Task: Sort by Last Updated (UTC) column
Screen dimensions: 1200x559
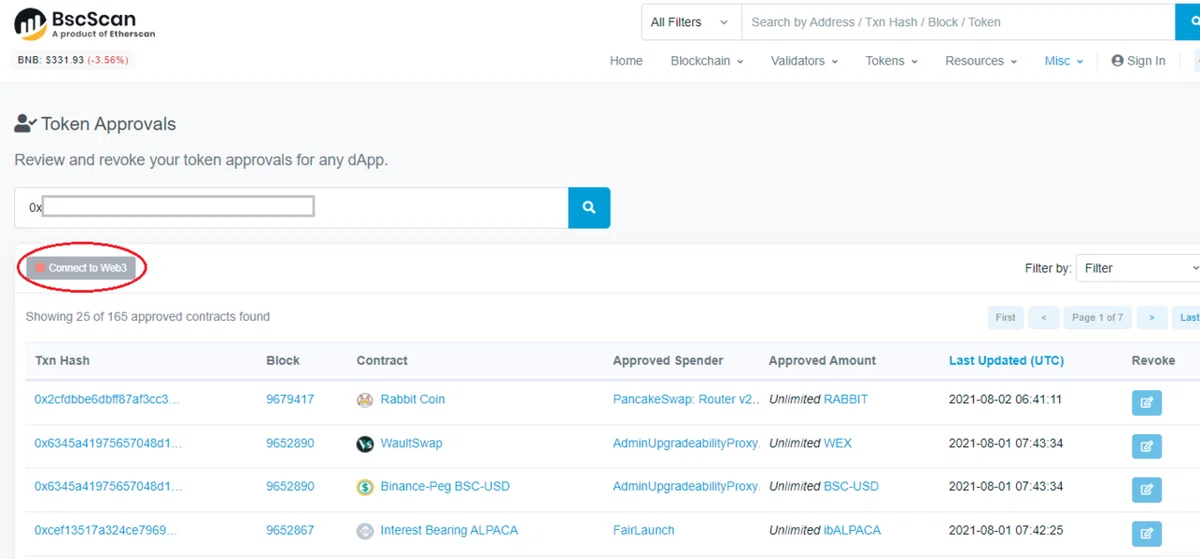Action: click(1006, 360)
